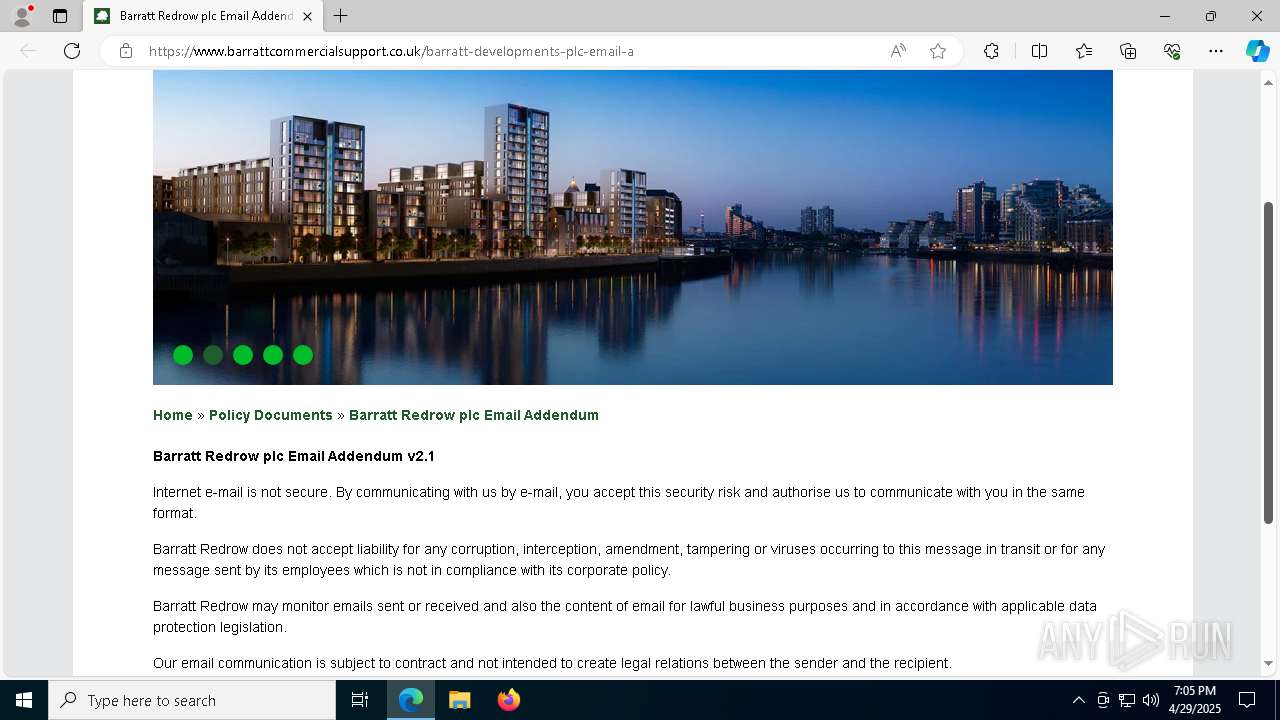Open the Windows Start menu

click(24, 700)
